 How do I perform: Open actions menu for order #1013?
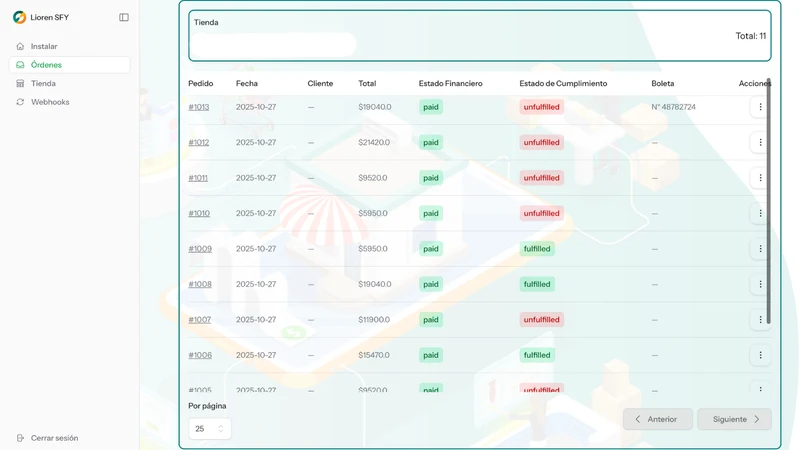(x=760, y=107)
